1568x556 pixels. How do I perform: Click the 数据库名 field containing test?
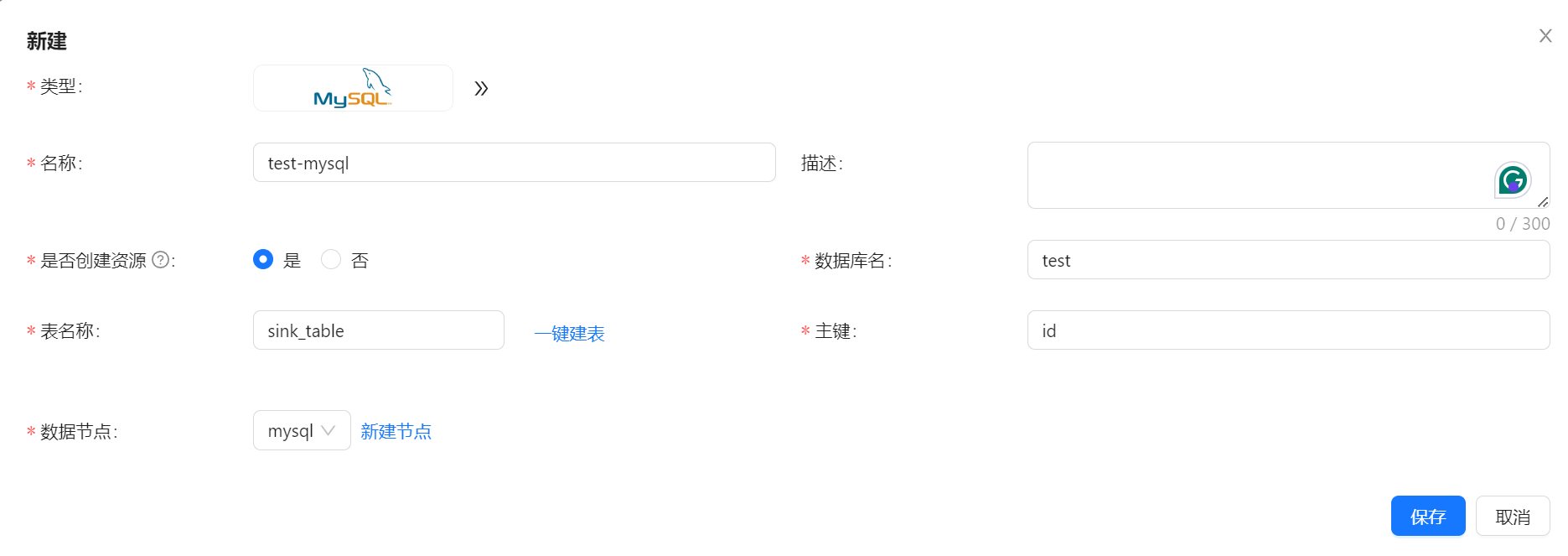click(1288, 260)
